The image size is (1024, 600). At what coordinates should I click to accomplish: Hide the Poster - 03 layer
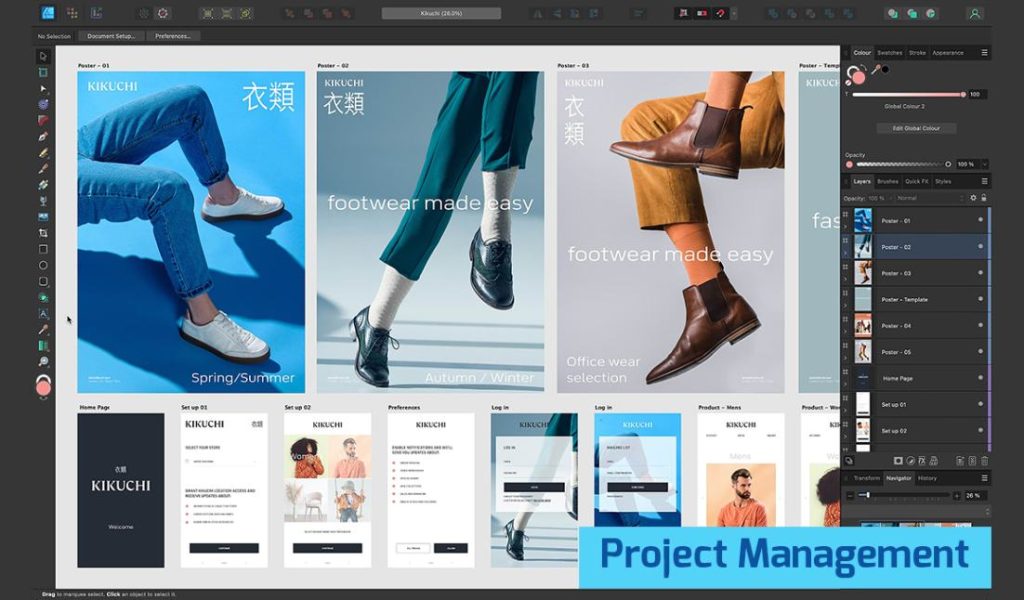980,272
